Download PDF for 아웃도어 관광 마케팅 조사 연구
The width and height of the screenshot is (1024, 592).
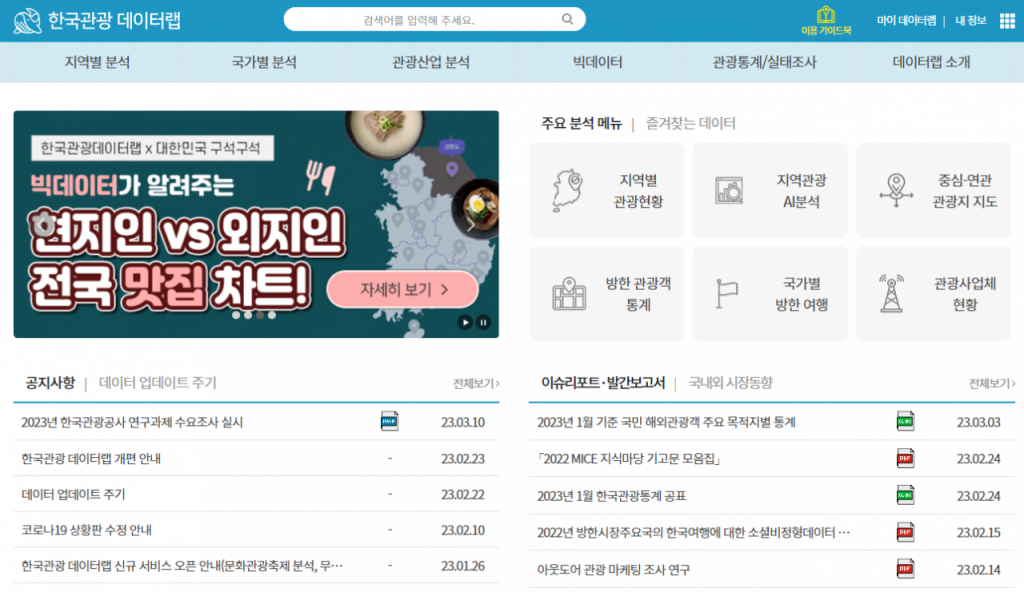905,569
